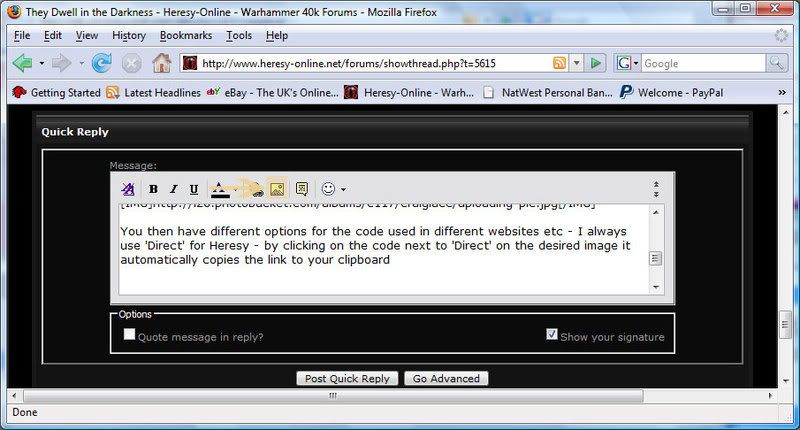Click Go Advanced button
The width and height of the screenshot is (800, 430).
(x=446, y=378)
